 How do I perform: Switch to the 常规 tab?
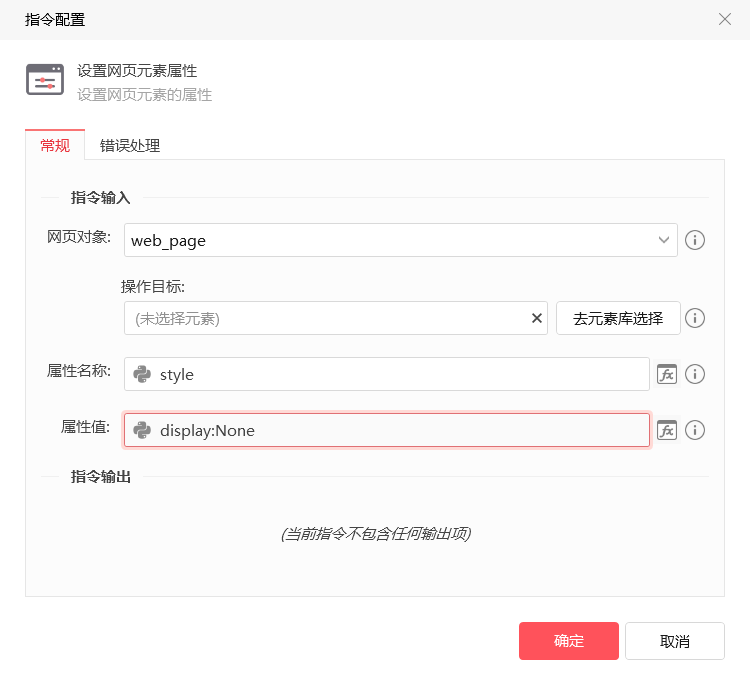55,145
